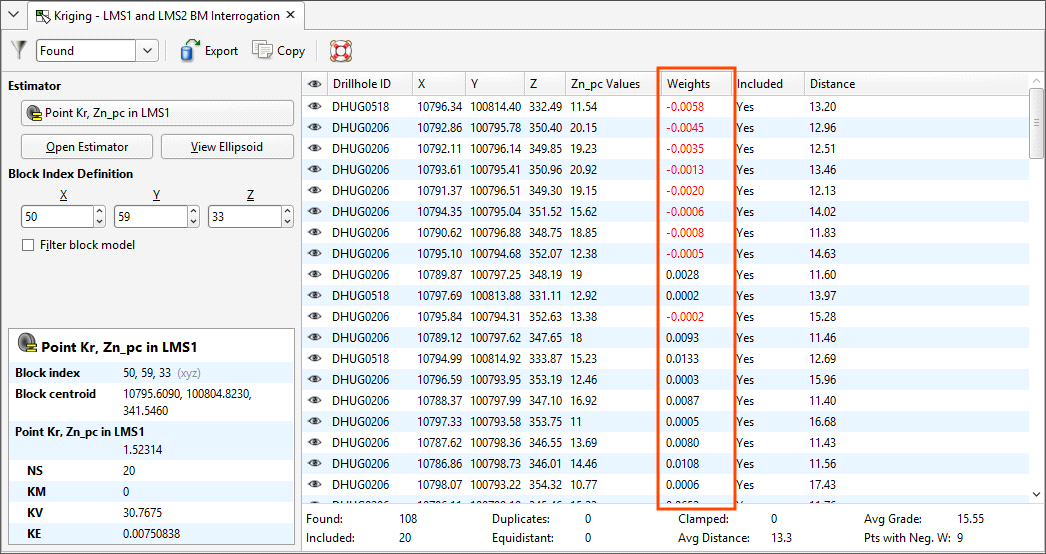The height and width of the screenshot is (554, 1046).
Task: Enable the Filter block model checkbox
Action: coord(28,245)
